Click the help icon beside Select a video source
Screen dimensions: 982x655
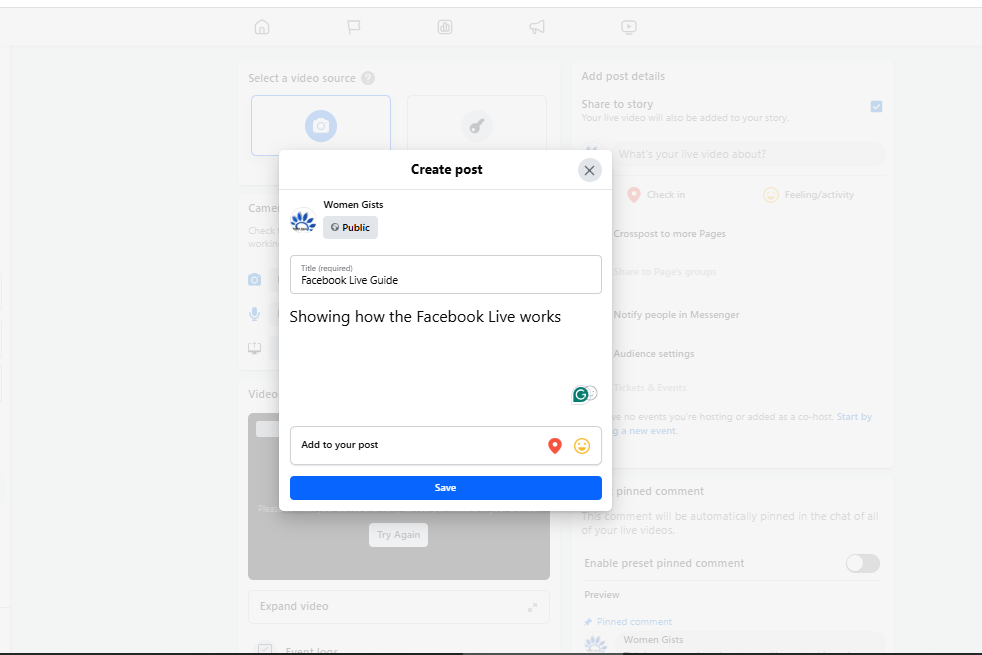pyautogui.click(x=368, y=78)
